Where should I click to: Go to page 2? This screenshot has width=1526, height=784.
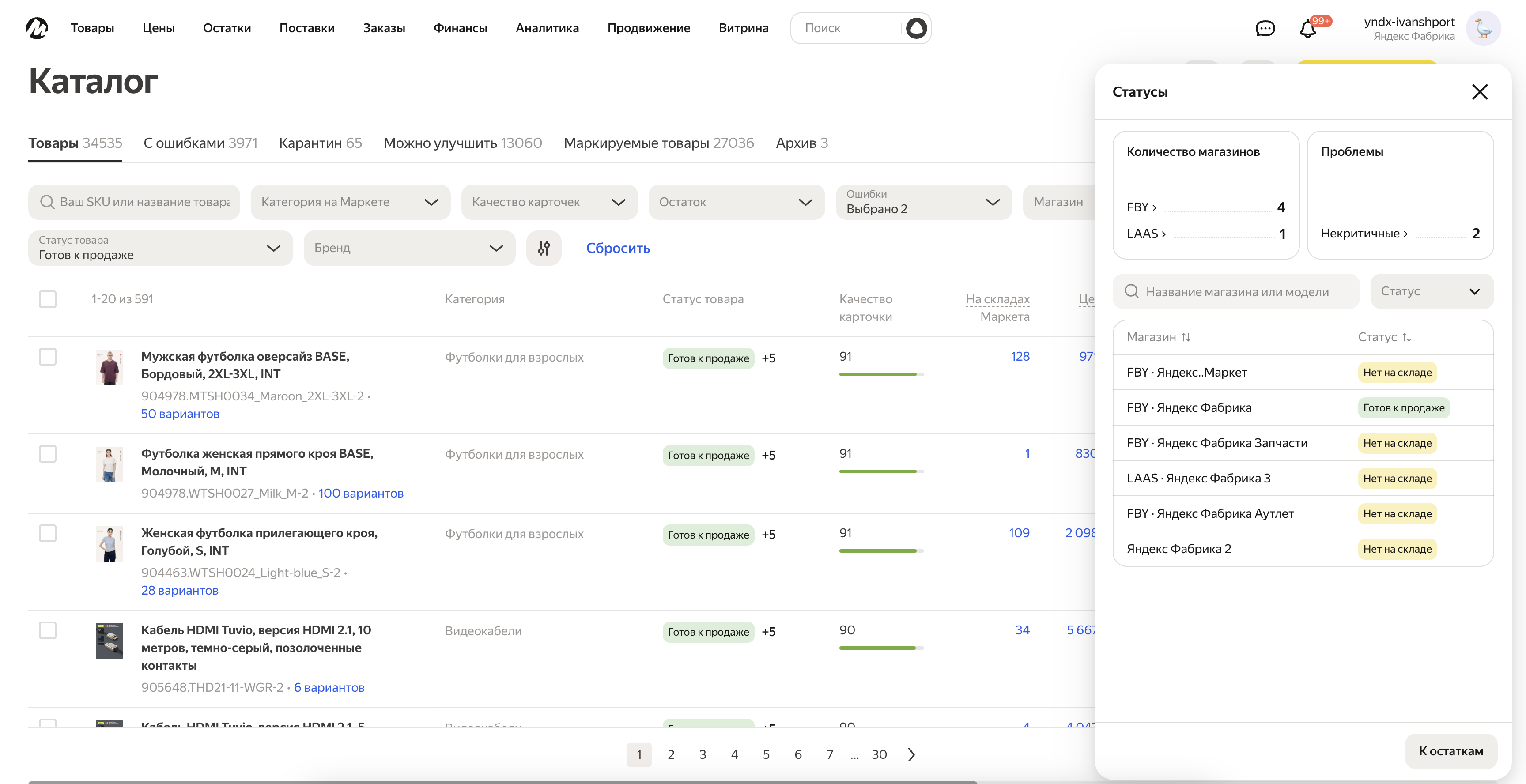click(671, 754)
